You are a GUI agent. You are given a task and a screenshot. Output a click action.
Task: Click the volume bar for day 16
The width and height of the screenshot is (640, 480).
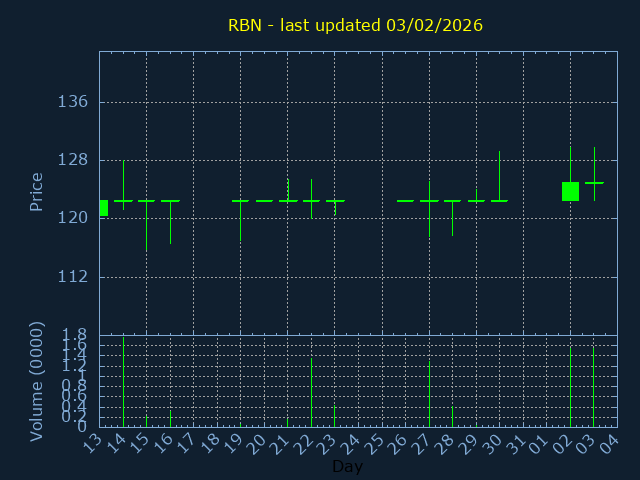tap(170, 418)
